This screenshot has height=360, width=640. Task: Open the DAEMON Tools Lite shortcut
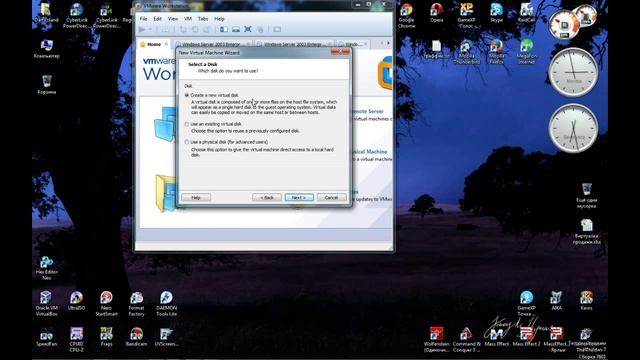point(166,304)
